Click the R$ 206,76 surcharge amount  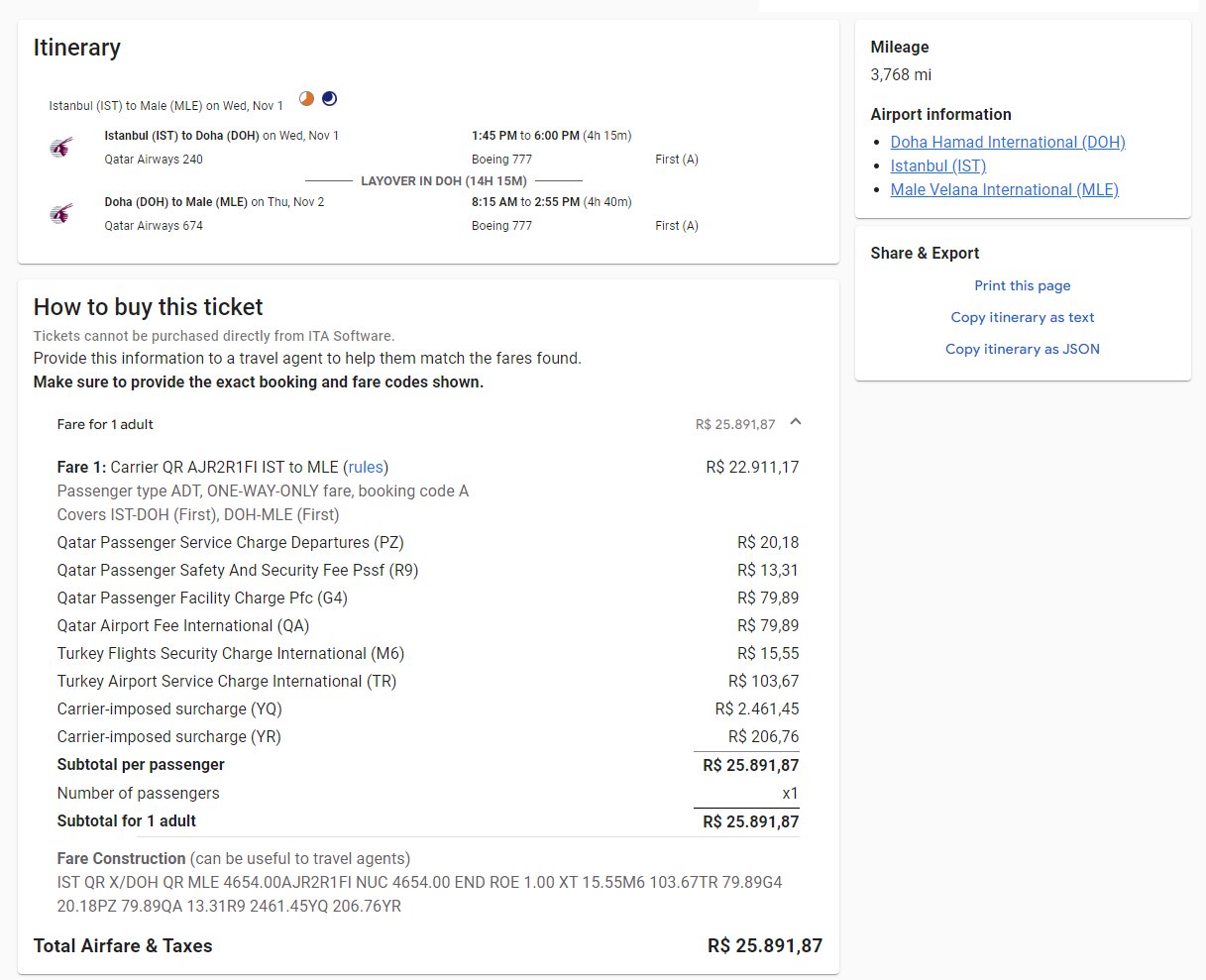click(x=764, y=736)
